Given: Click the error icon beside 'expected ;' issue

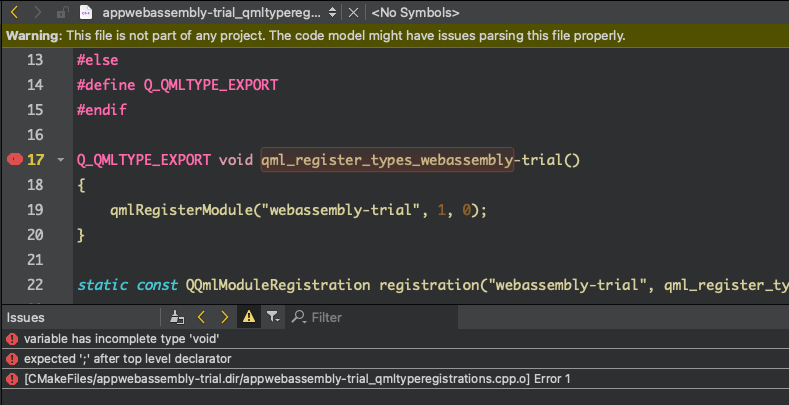Looking at the screenshot, I should pyautogui.click(x=12, y=359).
